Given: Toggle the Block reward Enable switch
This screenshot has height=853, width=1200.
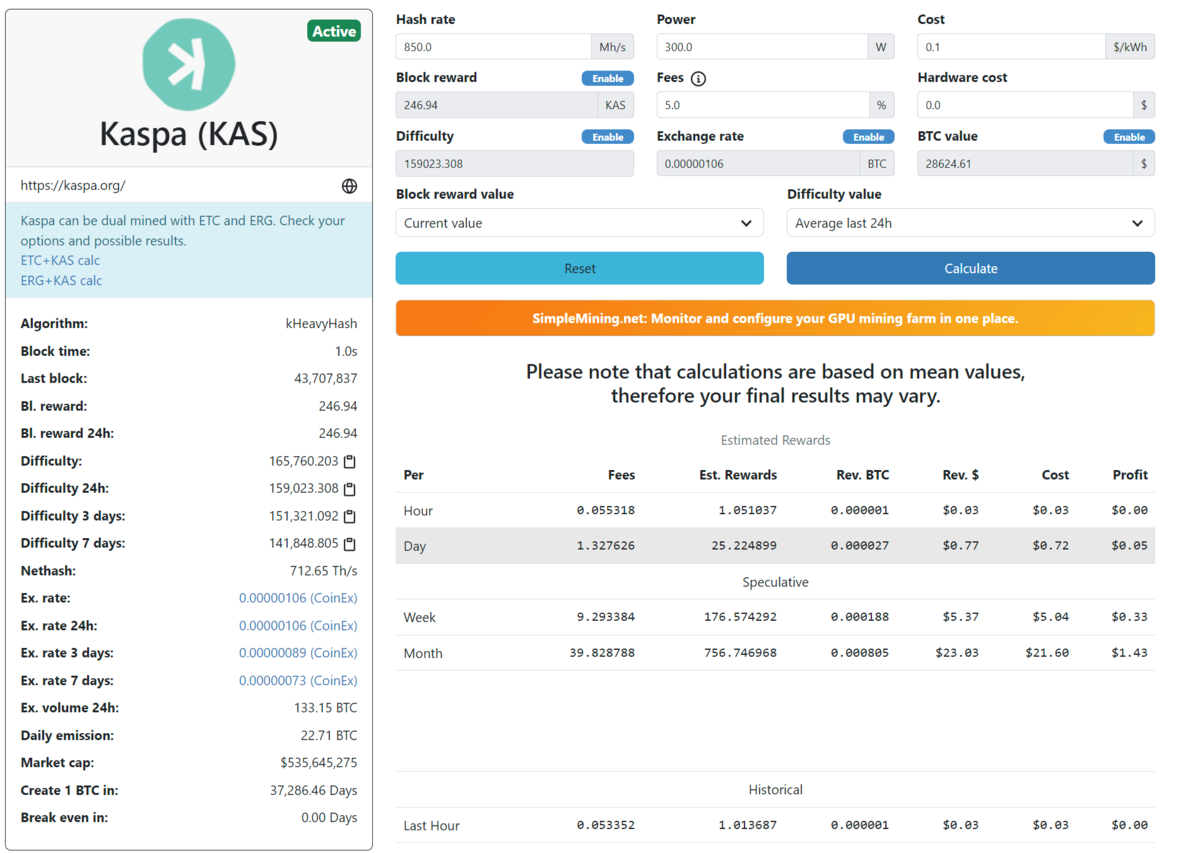Looking at the screenshot, I should click(x=607, y=78).
